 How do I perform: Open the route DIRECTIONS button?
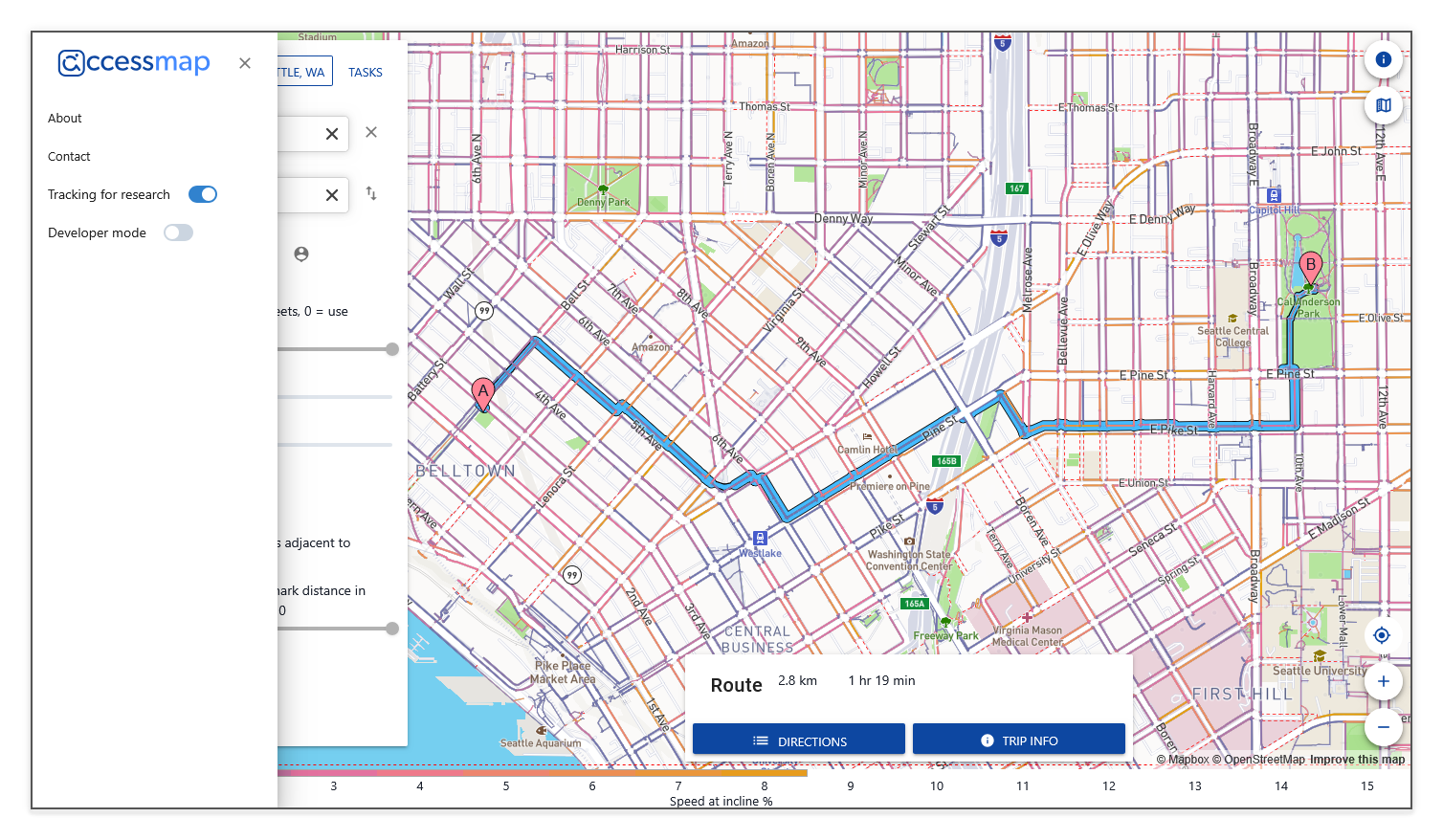pyautogui.click(x=799, y=741)
